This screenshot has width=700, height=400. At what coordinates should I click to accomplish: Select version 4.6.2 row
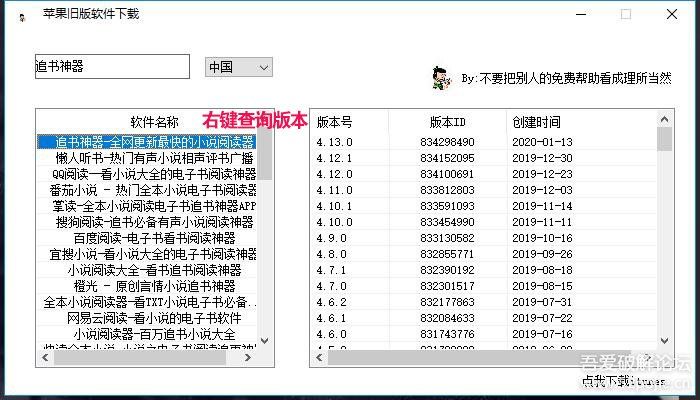coord(483,302)
